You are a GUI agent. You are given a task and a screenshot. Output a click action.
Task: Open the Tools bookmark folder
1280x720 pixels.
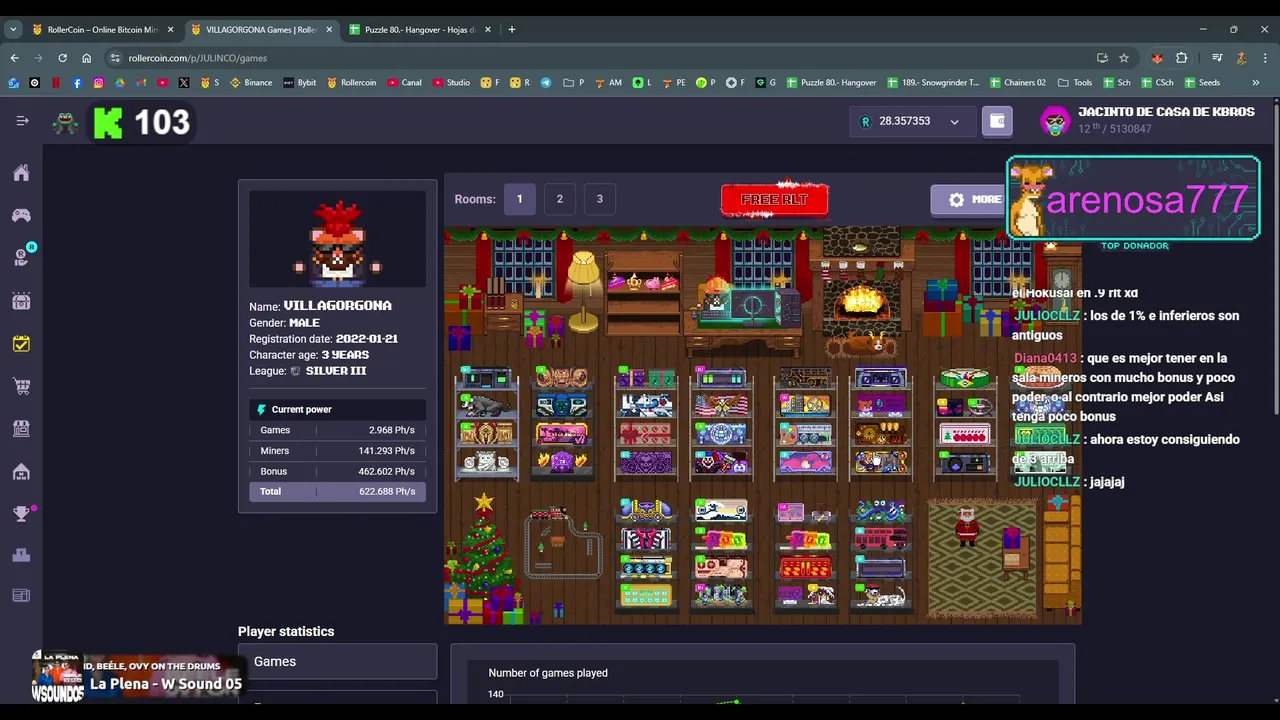(1074, 83)
